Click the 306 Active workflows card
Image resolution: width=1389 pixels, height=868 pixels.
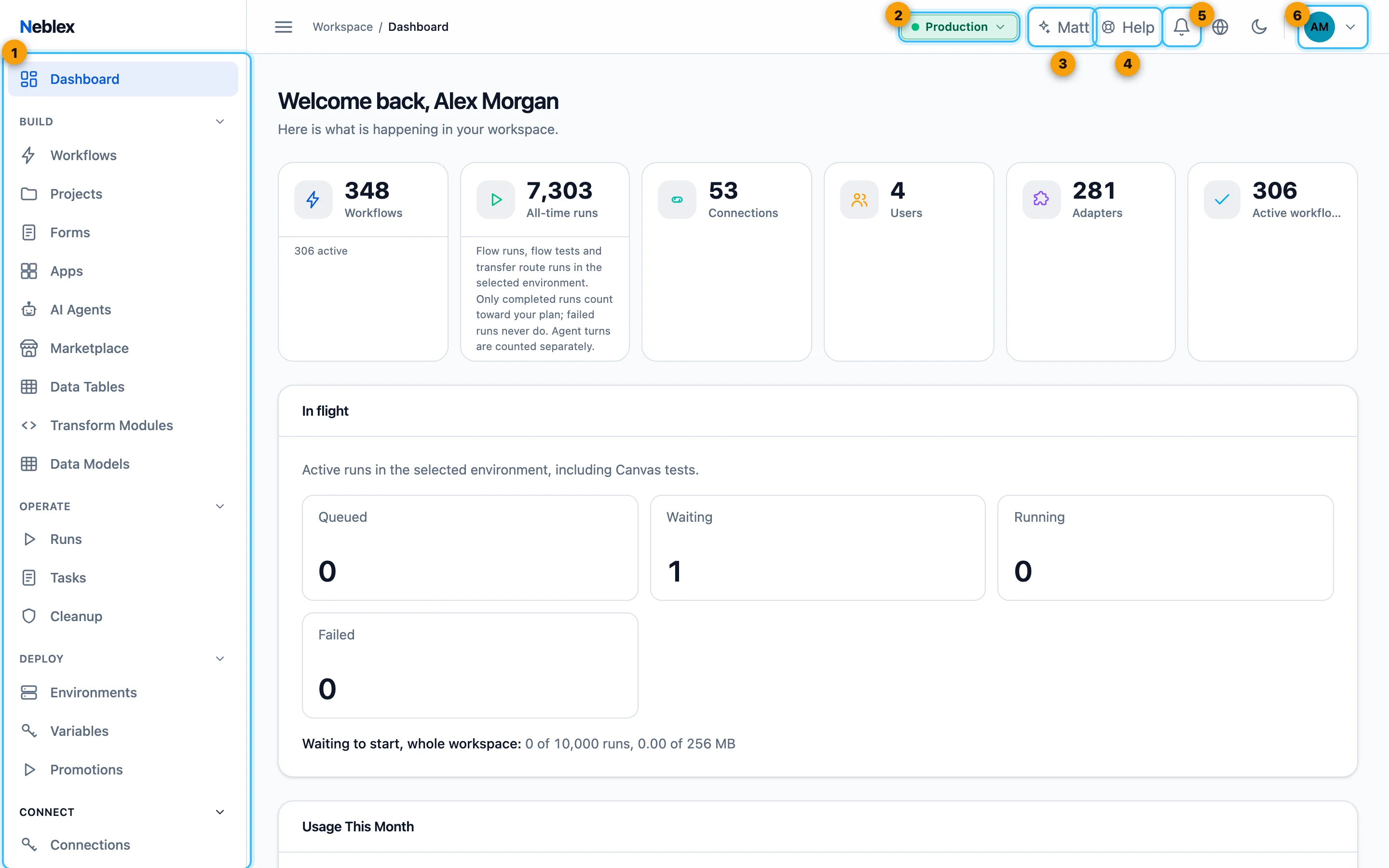point(1272,262)
